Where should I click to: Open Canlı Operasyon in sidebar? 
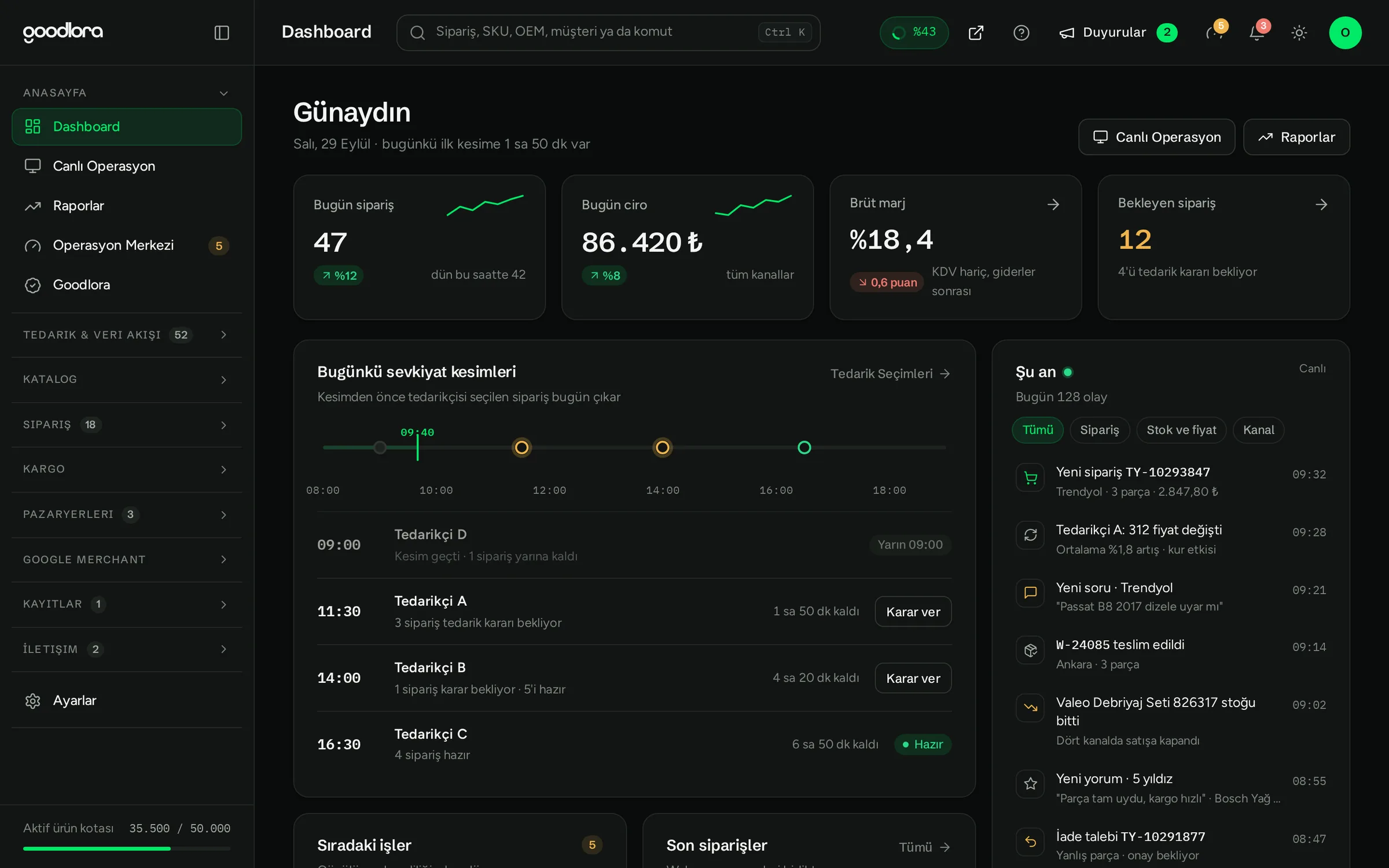(127, 166)
